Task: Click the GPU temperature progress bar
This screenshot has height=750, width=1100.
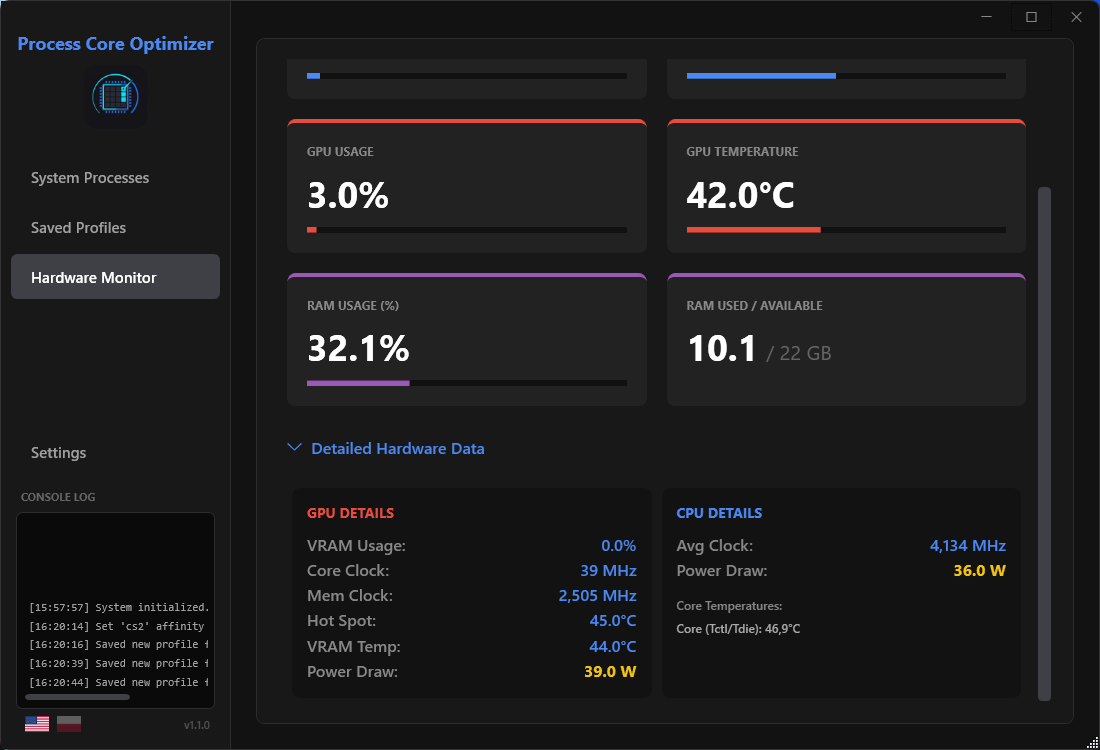Action: (846, 229)
